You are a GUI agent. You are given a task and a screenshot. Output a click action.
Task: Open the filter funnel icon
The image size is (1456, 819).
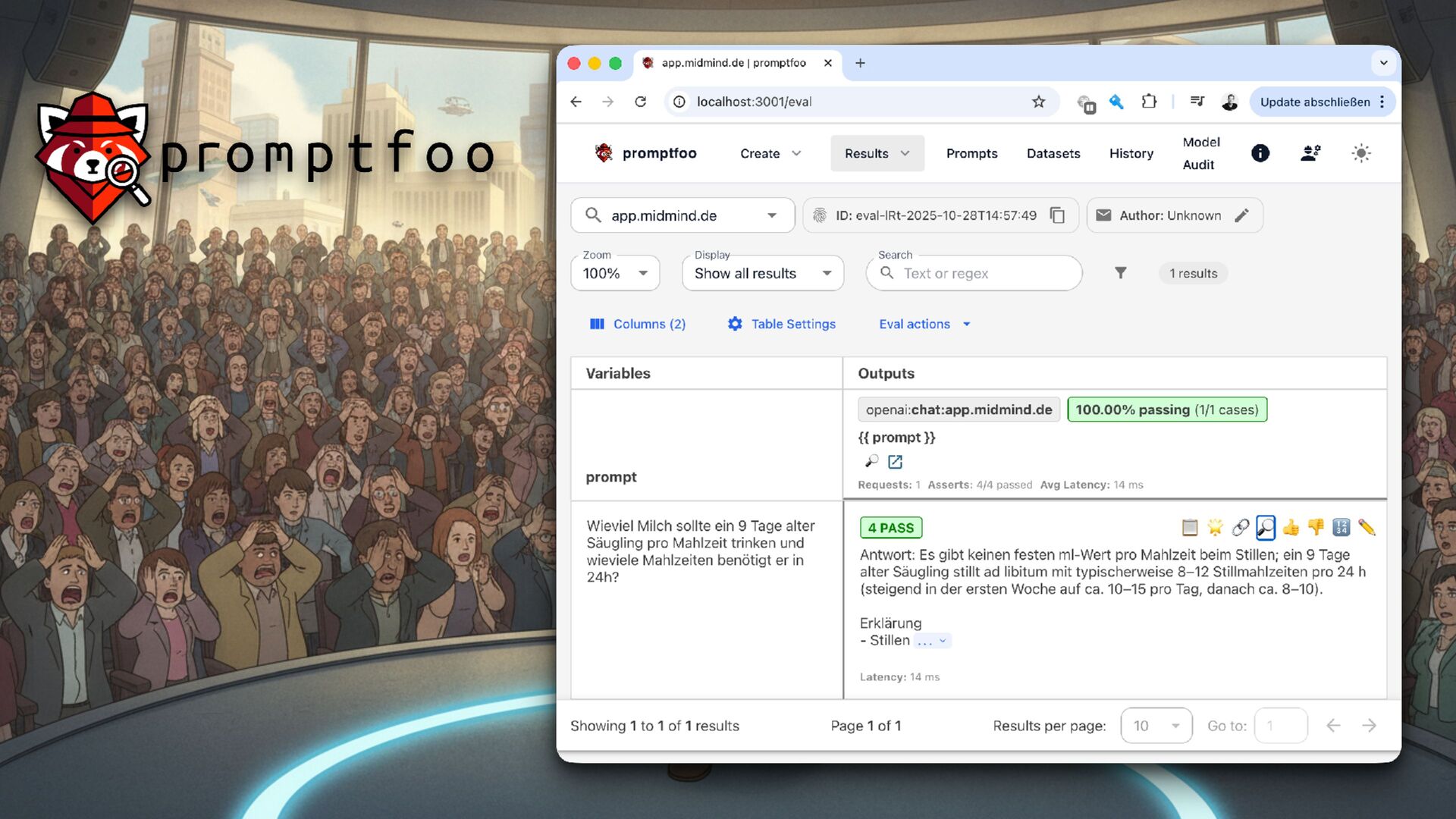pyautogui.click(x=1120, y=273)
